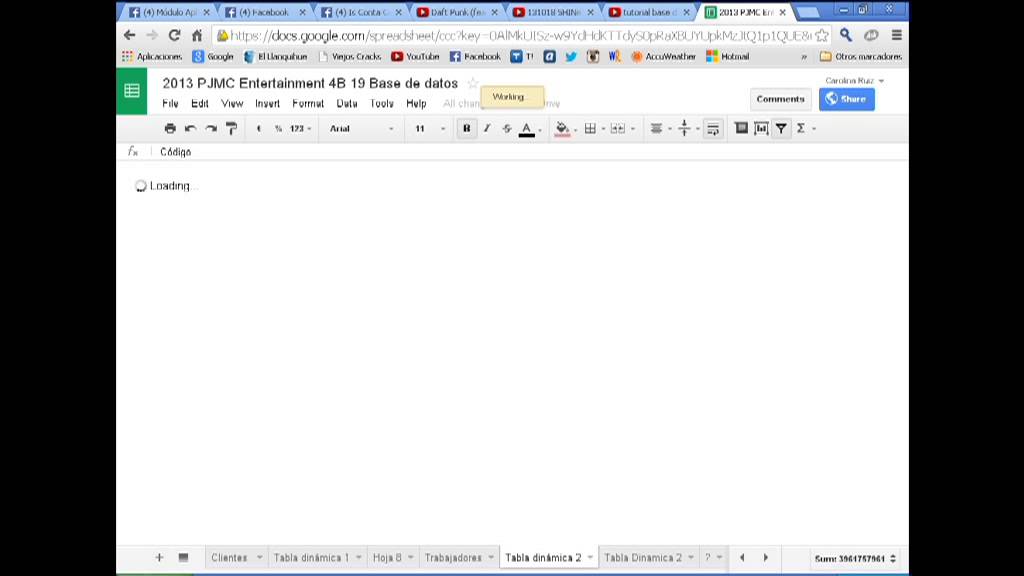Open the View menu
Screen dimensions: 1024x576
pos(232,103)
